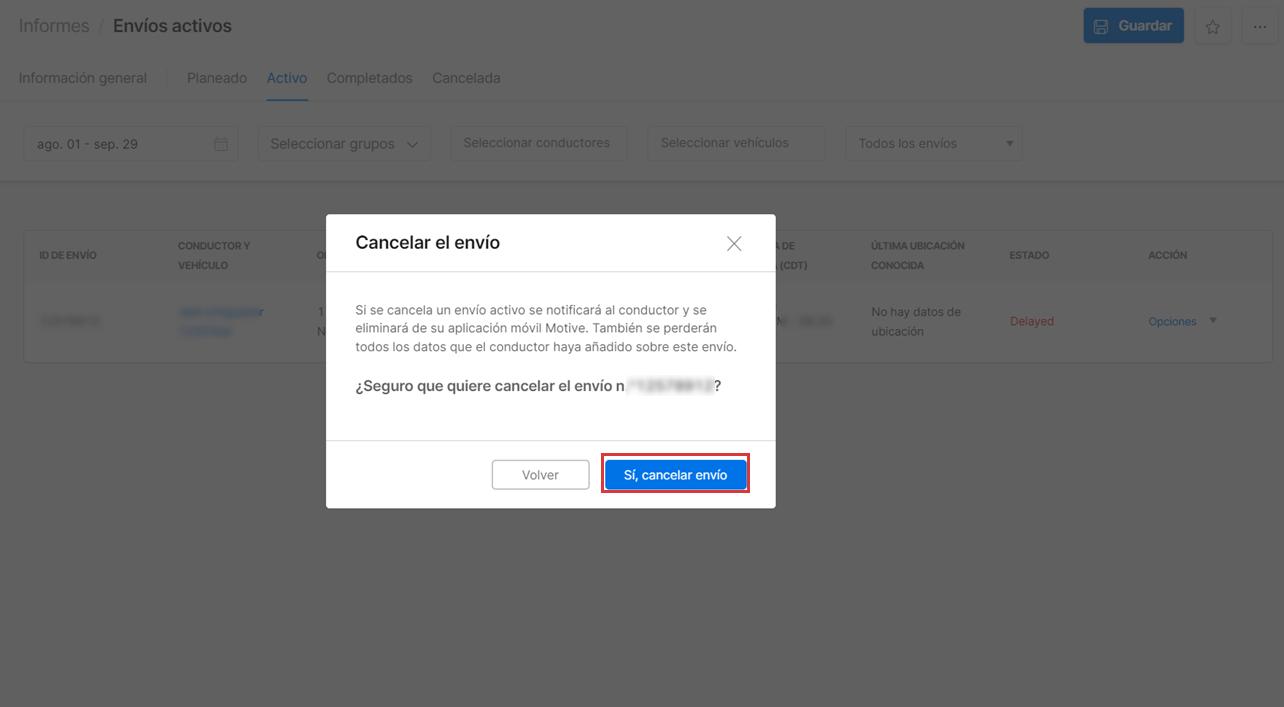Click the Opciones link in the row
This screenshot has width=1284, height=707.
click(1172, 322)
